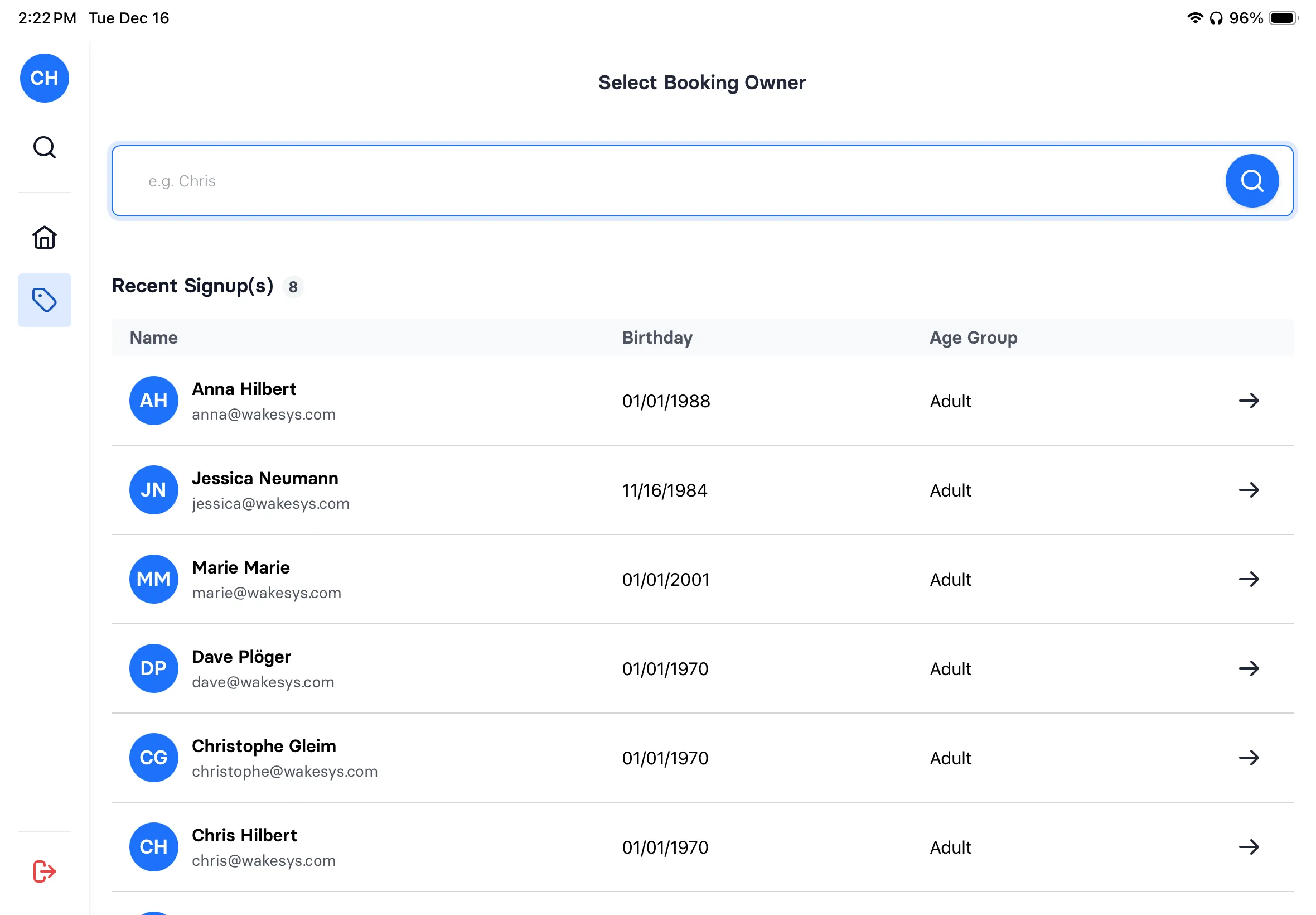The image size is (1316, 915).
Task: Select Marie Marie's row arrow
Action: point(1250,579)
